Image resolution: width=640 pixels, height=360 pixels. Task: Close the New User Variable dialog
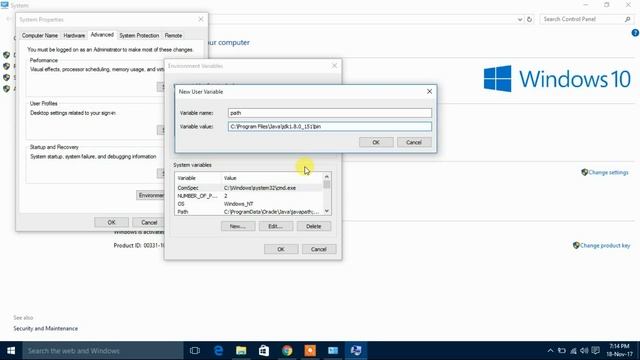coord(429,91)
